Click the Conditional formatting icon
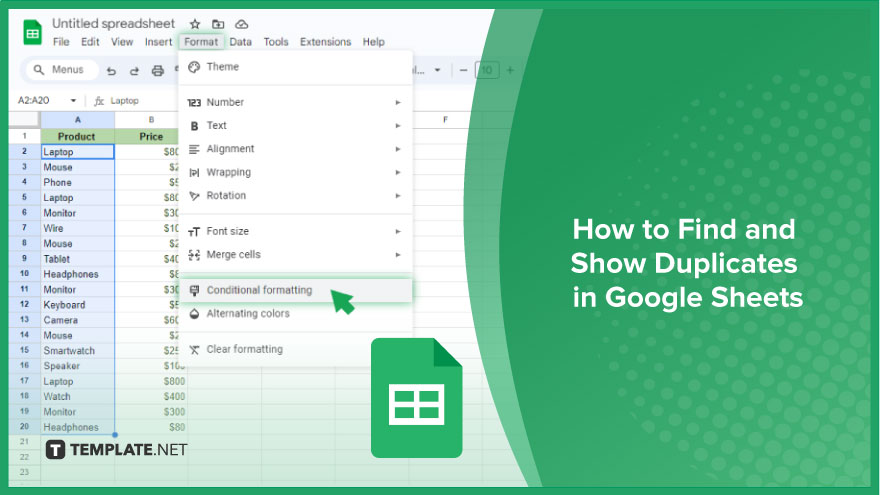This screenshot has width=880, height=495. click(194, 290)
